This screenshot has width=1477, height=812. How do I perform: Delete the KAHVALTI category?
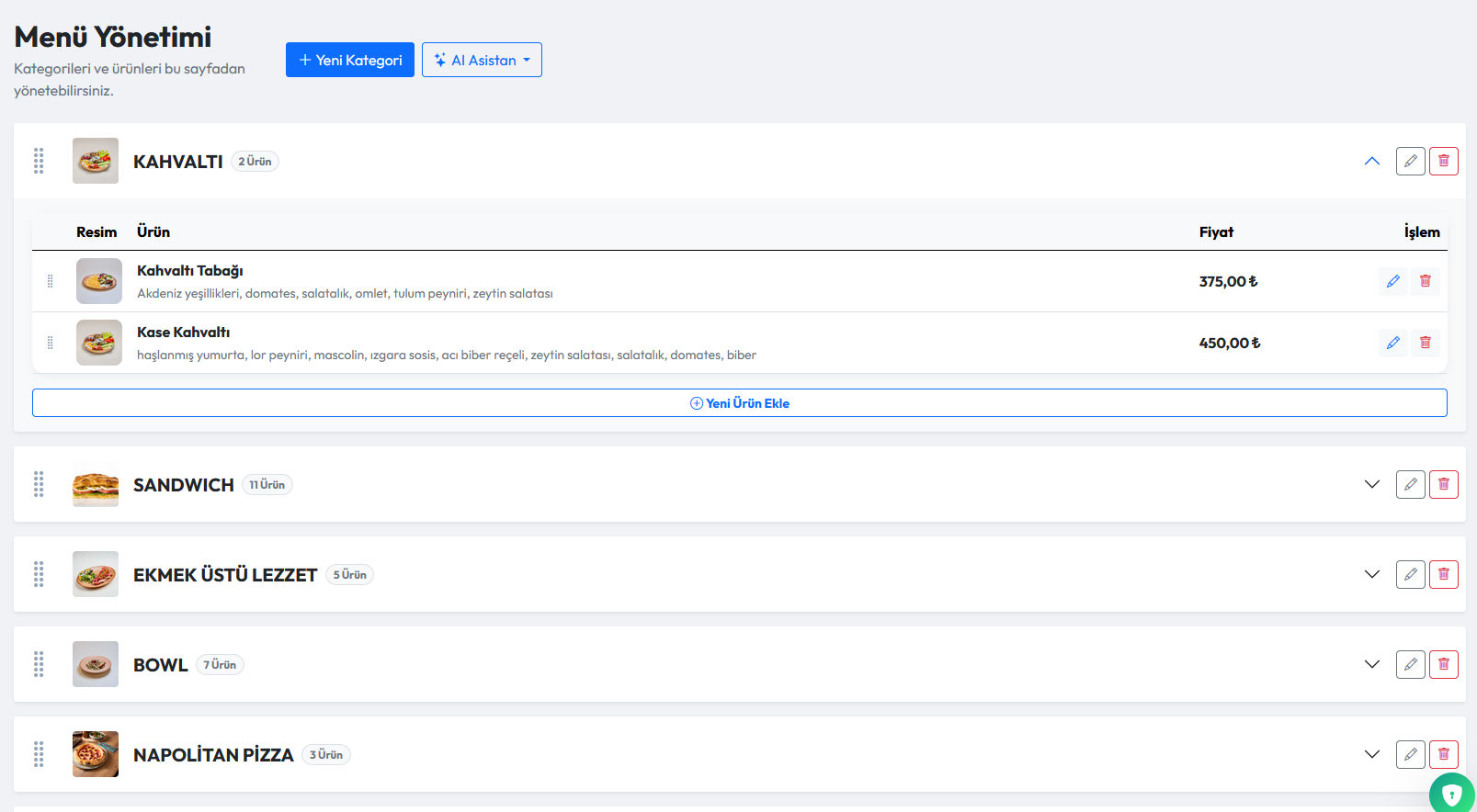coord(1443,161)
